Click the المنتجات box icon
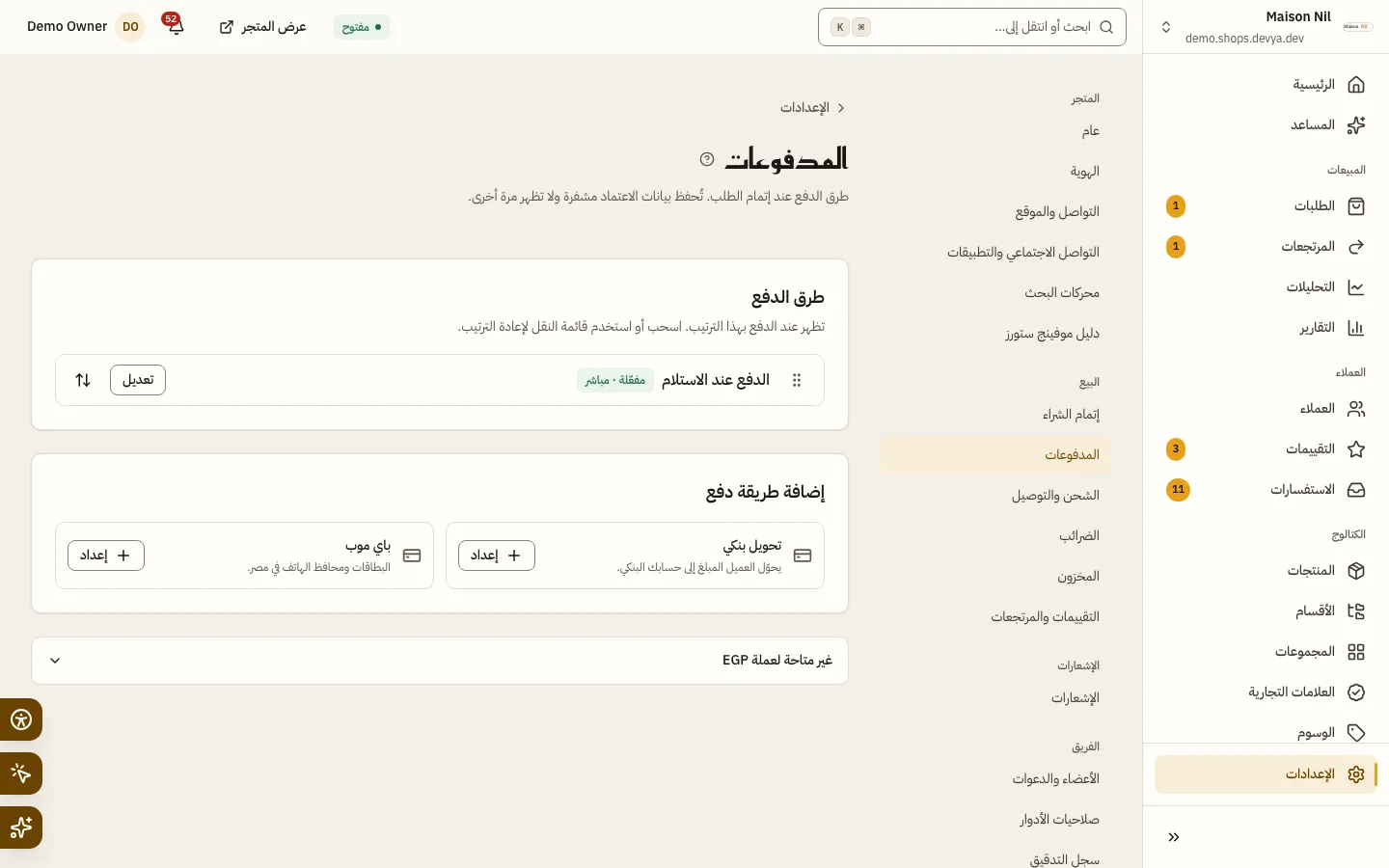 coord(1356,571)
